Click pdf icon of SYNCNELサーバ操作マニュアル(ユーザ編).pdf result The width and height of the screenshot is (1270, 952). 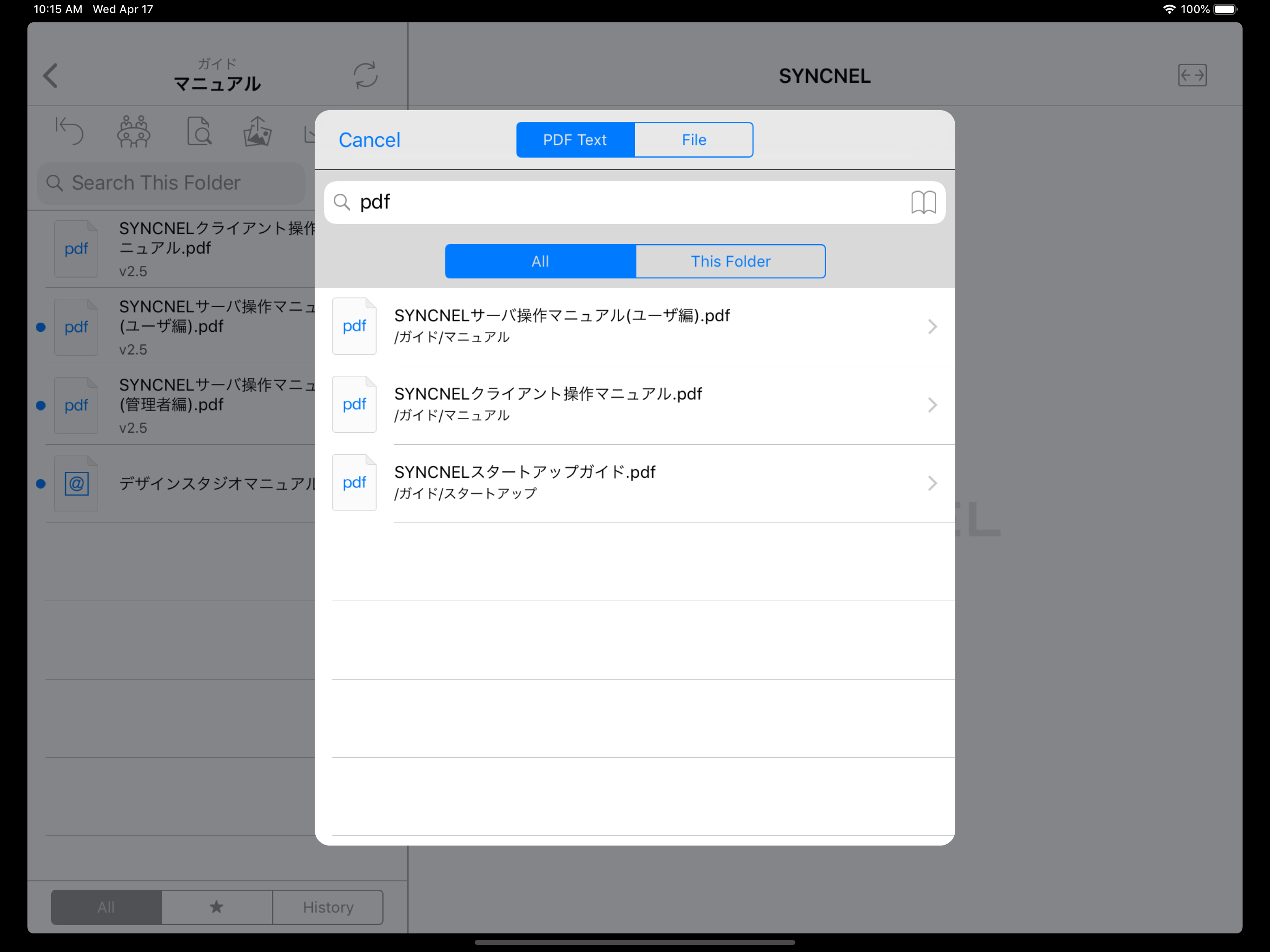[354, 326]
